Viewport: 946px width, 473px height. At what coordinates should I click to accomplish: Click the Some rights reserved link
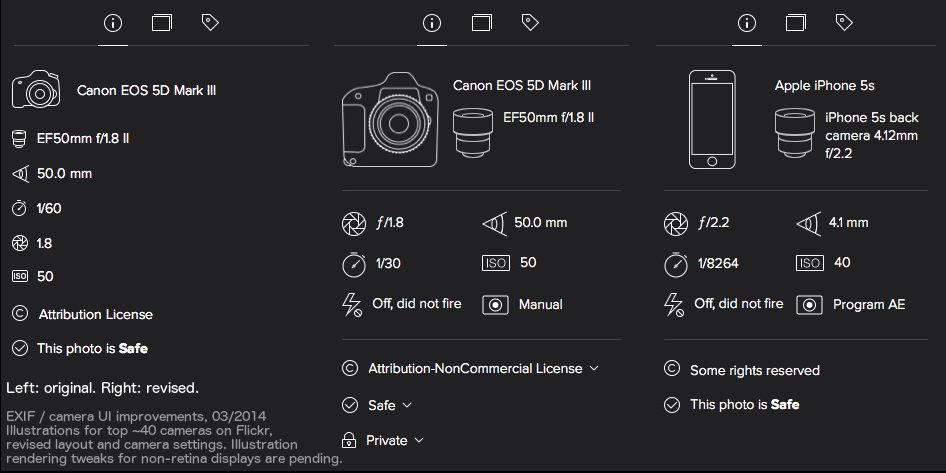click(754, 370)
